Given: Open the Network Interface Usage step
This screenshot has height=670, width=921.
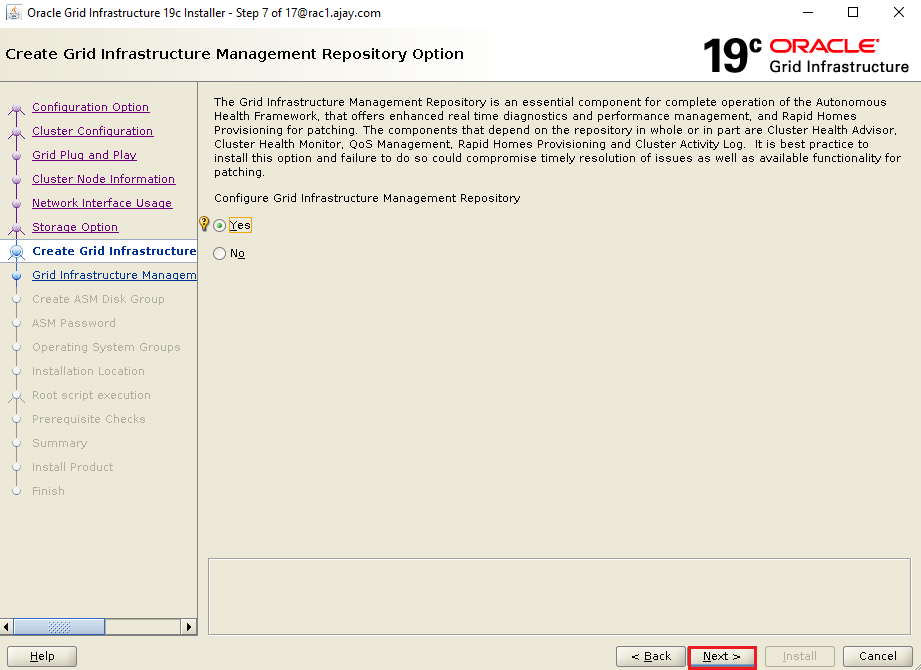Looking at the screenshot, I should pos(102,203).
